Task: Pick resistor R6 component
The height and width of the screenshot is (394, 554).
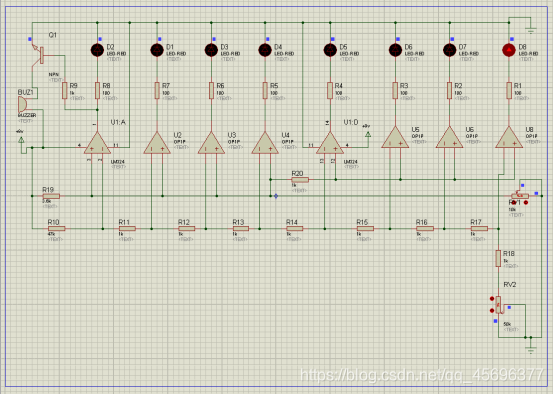Action: pyautogui.click(x=211, y=90)
